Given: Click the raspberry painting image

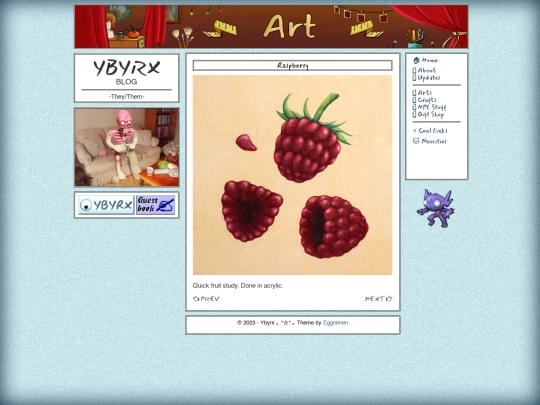Looking at the screenshot, I should [292, 175].
